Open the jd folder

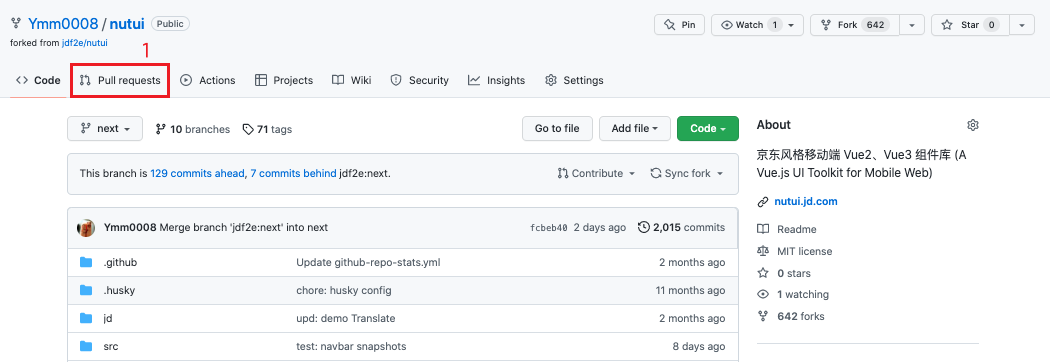coord(108,319)
